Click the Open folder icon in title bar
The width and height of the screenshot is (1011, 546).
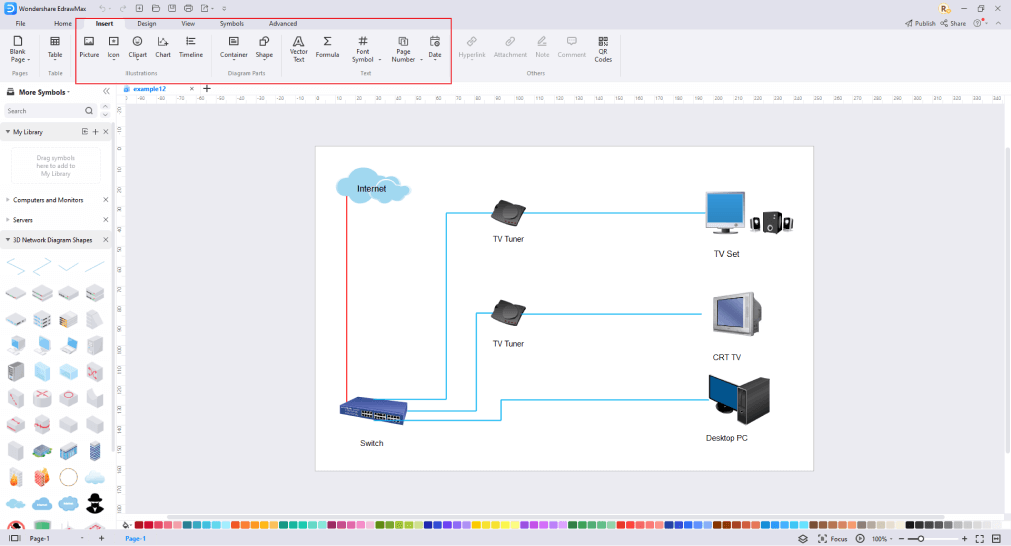coord(156,8)
